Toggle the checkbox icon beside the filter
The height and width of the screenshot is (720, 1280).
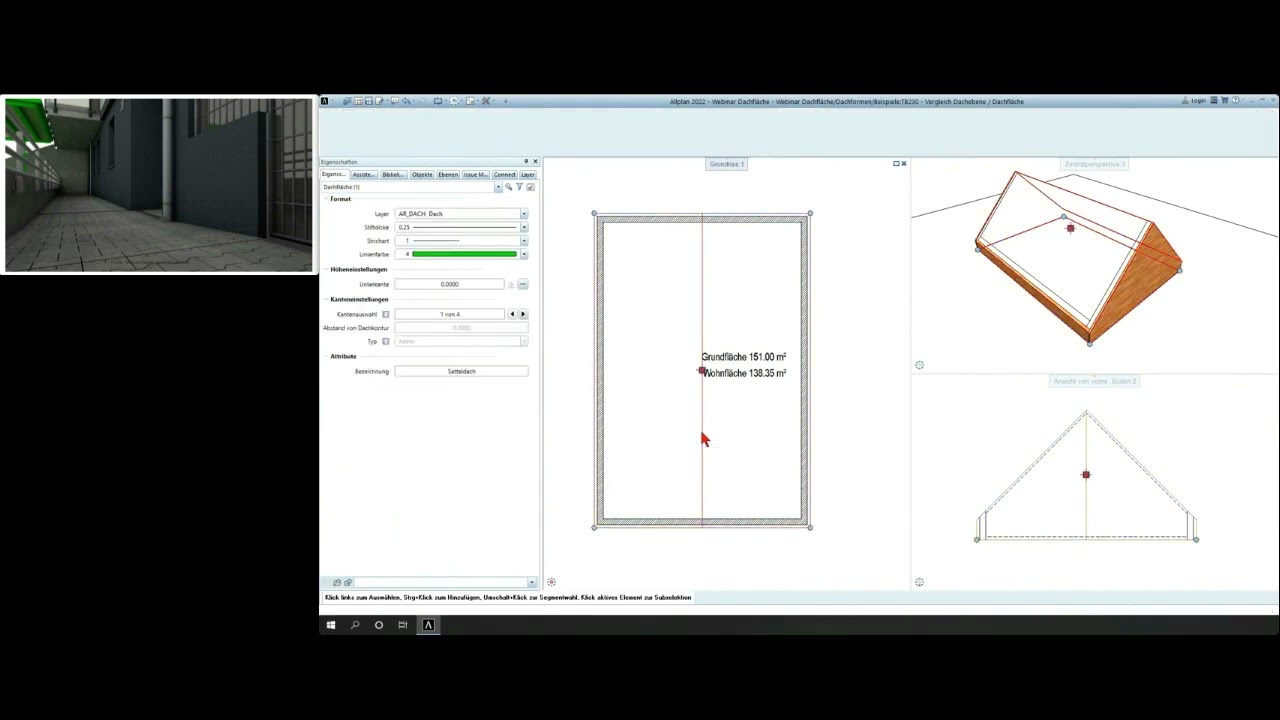pyautogui.click(x=530, y=187)
